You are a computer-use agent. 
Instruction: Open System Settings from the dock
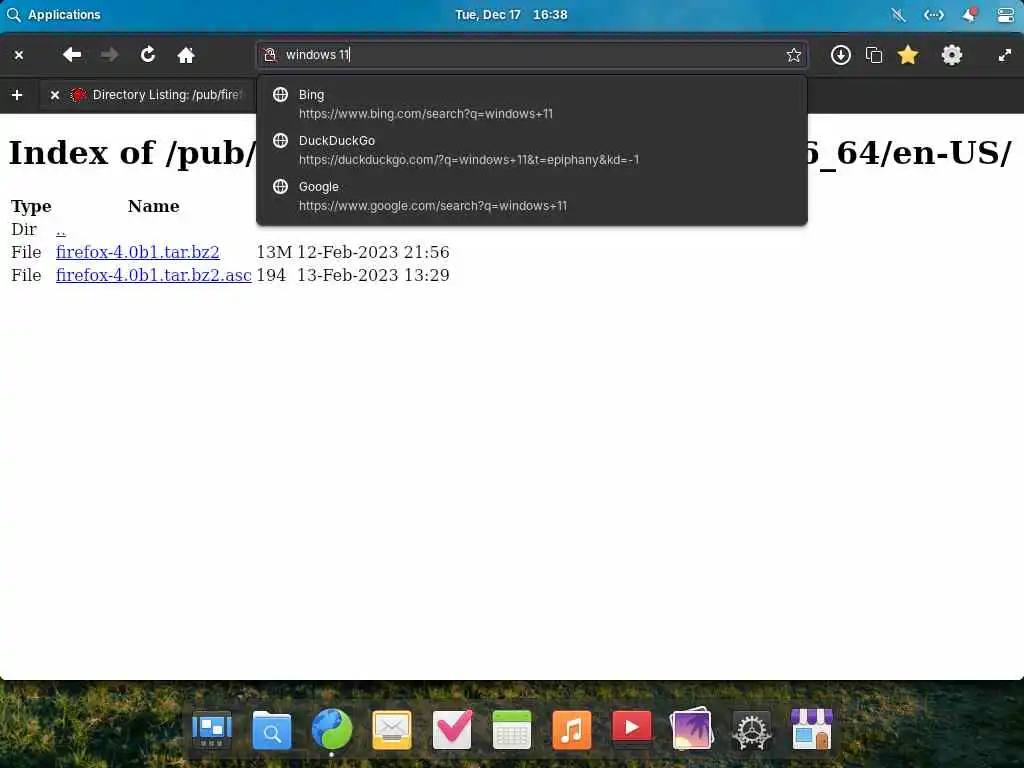(x=752, y=731)
